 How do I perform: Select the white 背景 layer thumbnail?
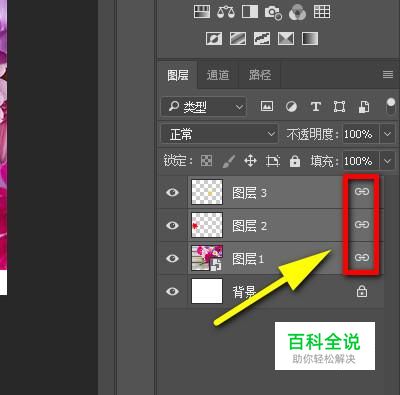207,291
